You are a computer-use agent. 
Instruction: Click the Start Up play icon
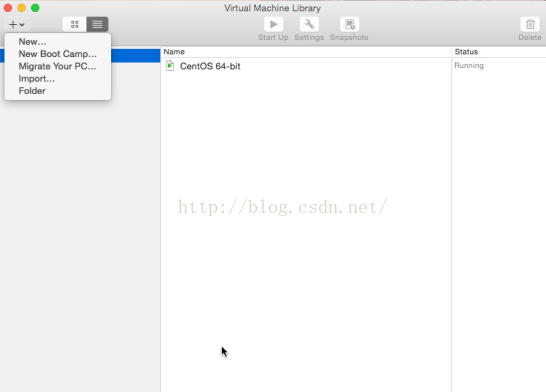(273, 24)
